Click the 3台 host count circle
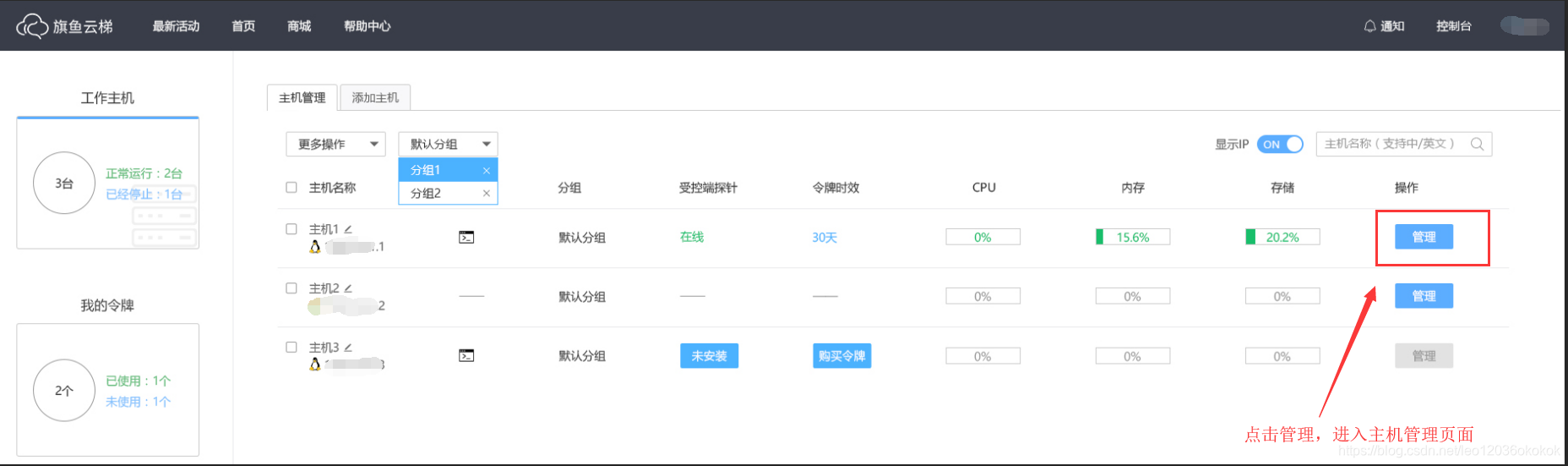 tap(64, 183)
